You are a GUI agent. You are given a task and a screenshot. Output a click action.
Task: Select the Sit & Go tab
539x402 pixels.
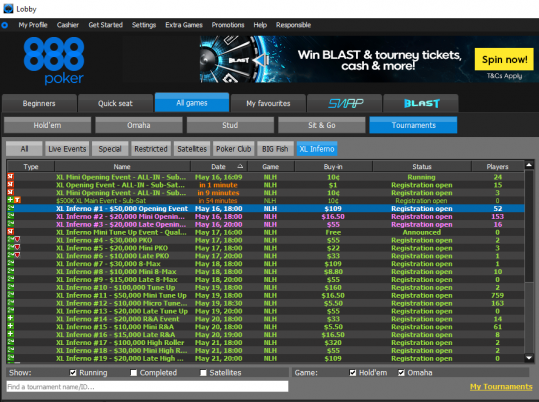(x=322, y=125)
